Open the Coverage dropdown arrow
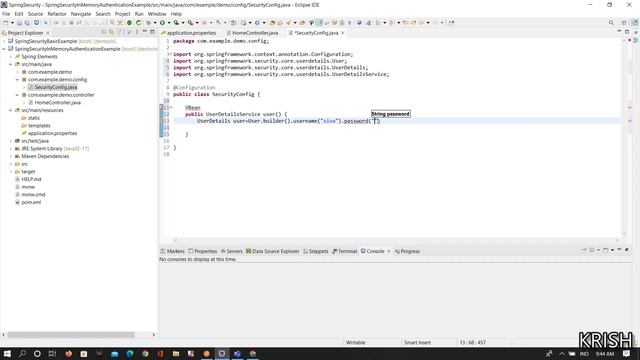 tap(182, 23)
